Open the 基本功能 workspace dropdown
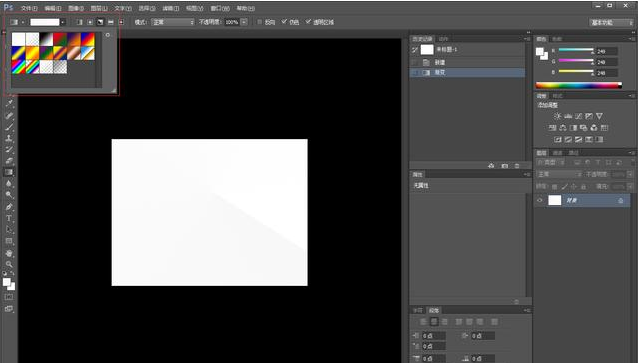 (611, 22)
